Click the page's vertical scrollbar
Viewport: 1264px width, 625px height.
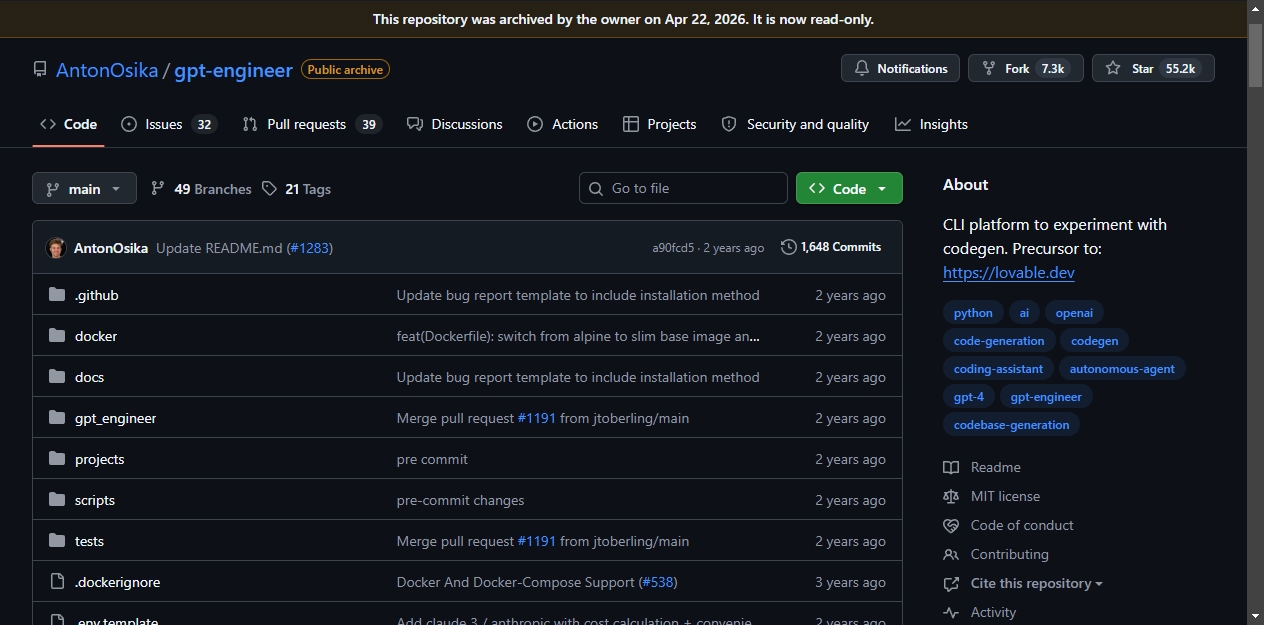coord(1255,312)
